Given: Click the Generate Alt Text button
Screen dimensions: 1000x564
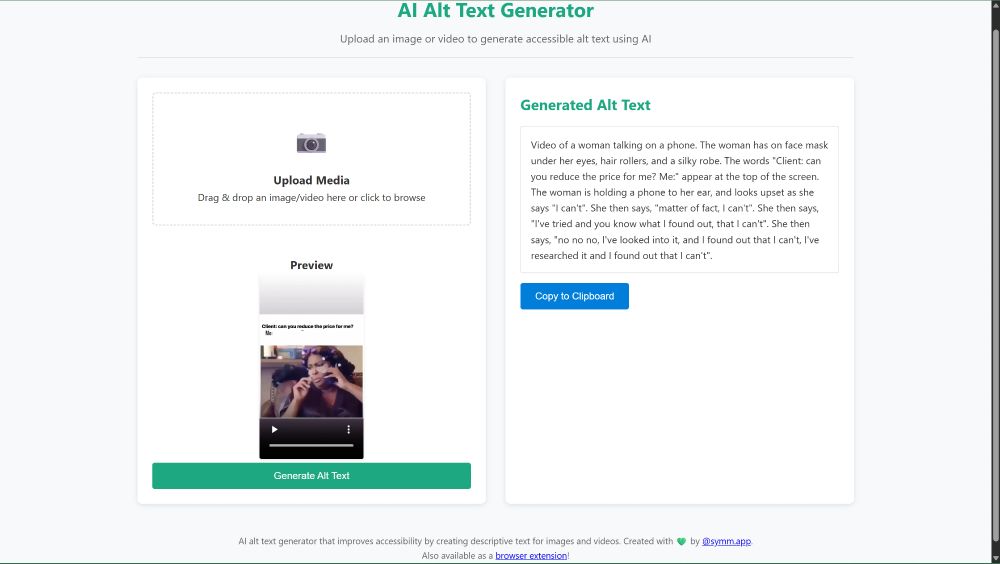Looking at the screenshot, I should point(311,476).
